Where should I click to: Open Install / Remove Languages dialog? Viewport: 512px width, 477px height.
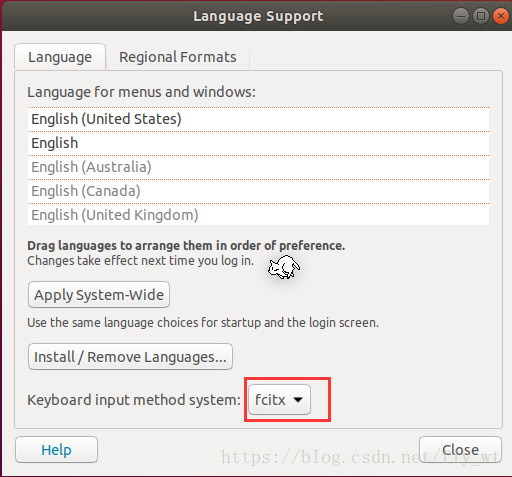(x=130, y=357)
